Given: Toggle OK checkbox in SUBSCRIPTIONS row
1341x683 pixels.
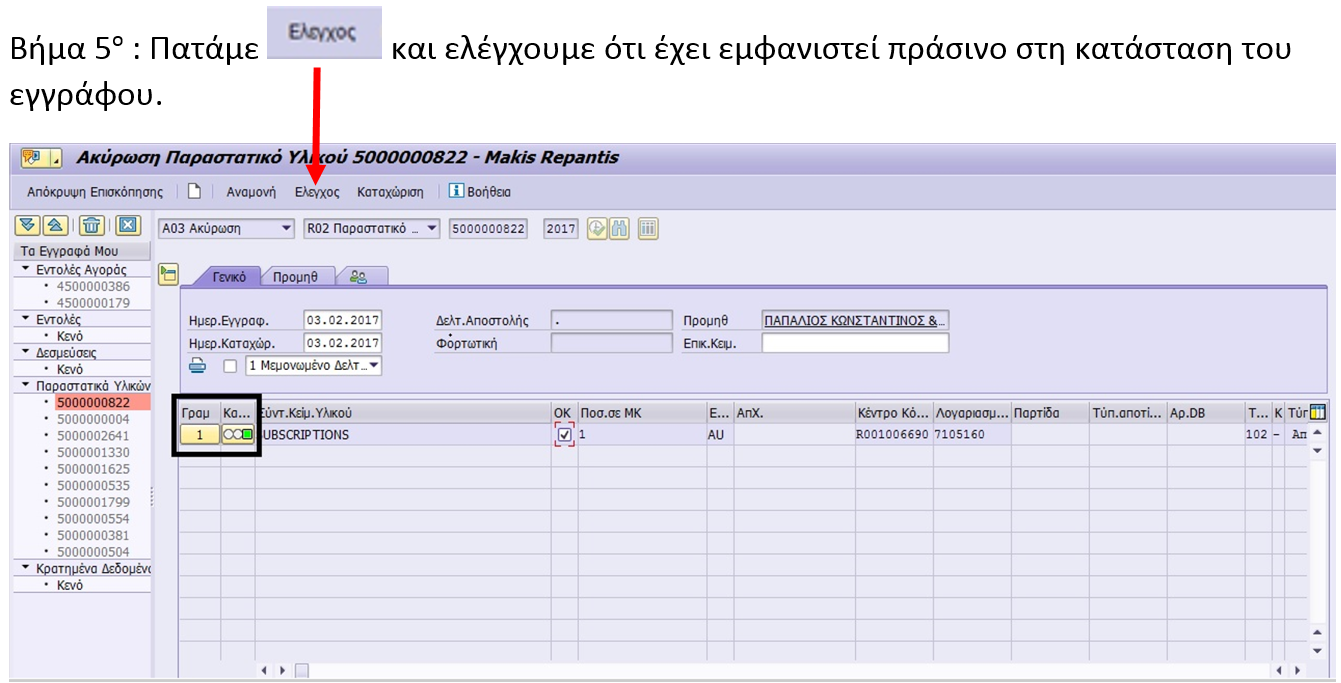Looking at the screenshot, I should click(565, 435).
